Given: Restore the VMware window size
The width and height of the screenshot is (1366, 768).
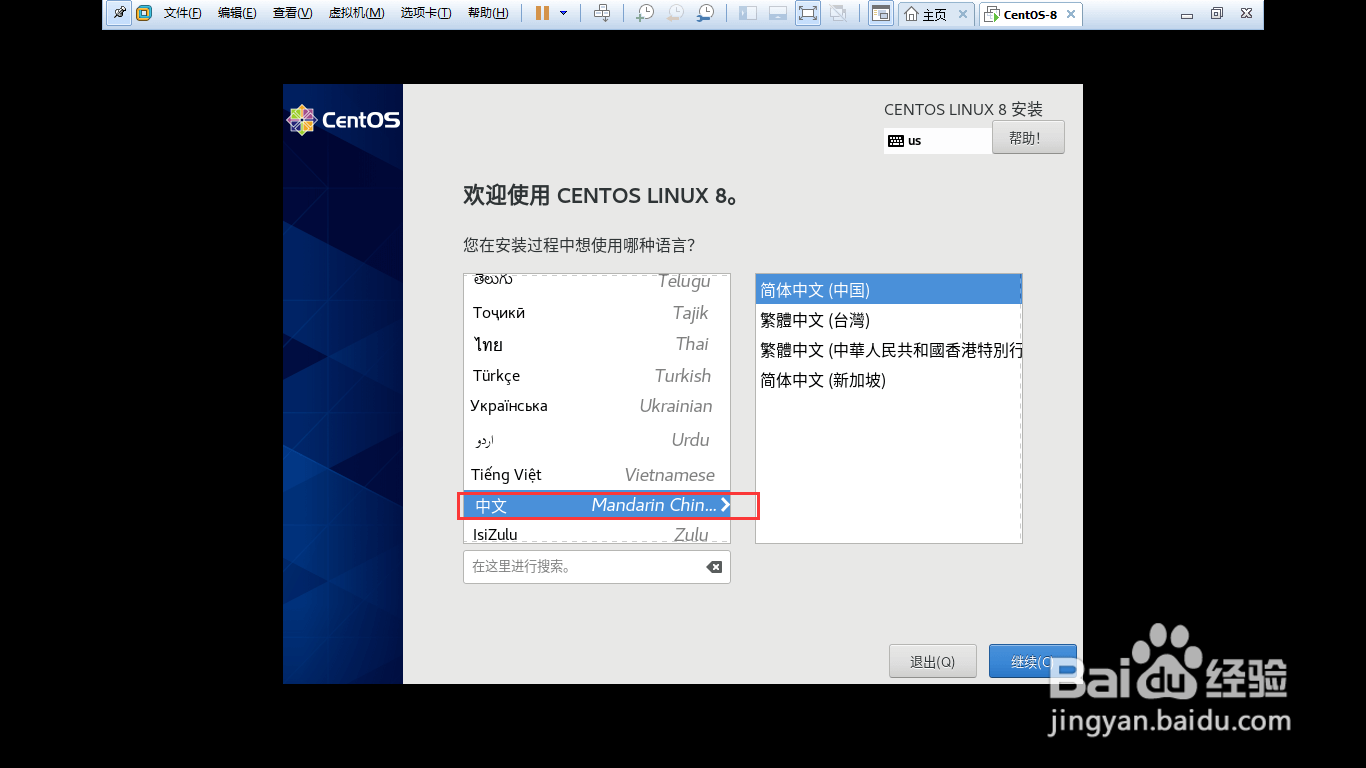Looking at the screenshot, I should [x=1217, y=14].
